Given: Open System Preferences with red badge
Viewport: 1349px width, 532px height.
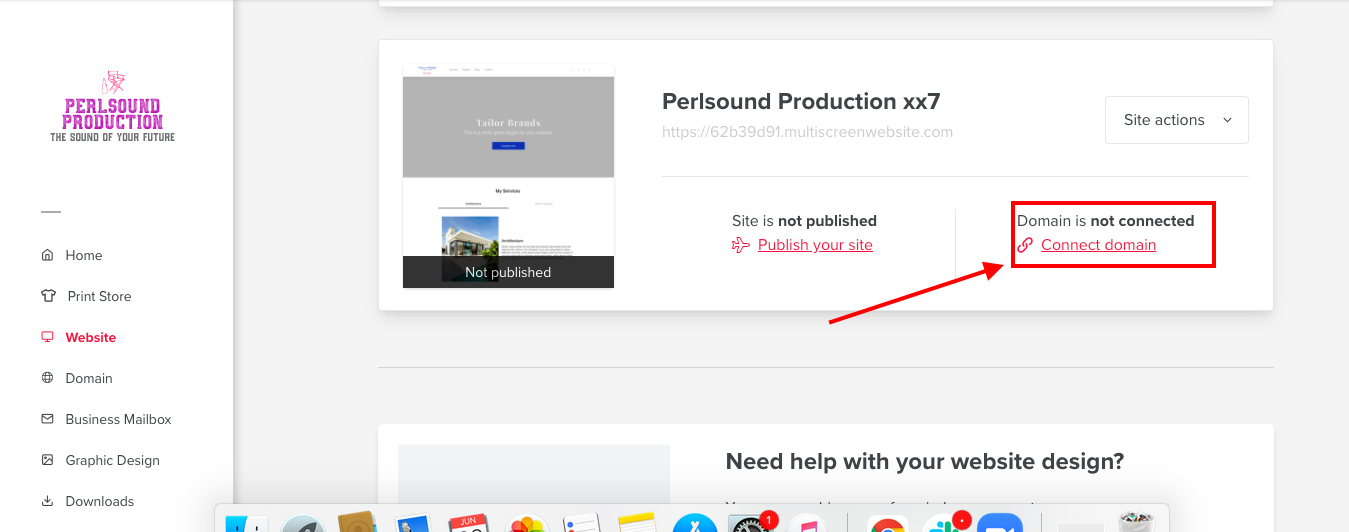Looking at the screenshot, I should coord(749,524).
